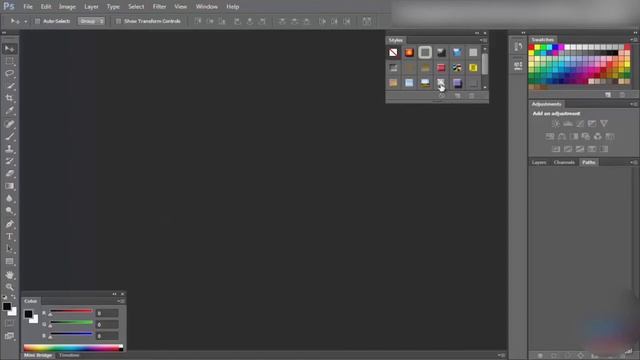This screenshot has height=360, width=640.
Task: Click the R value field in Color panel
Action: (x=107, y=313)
